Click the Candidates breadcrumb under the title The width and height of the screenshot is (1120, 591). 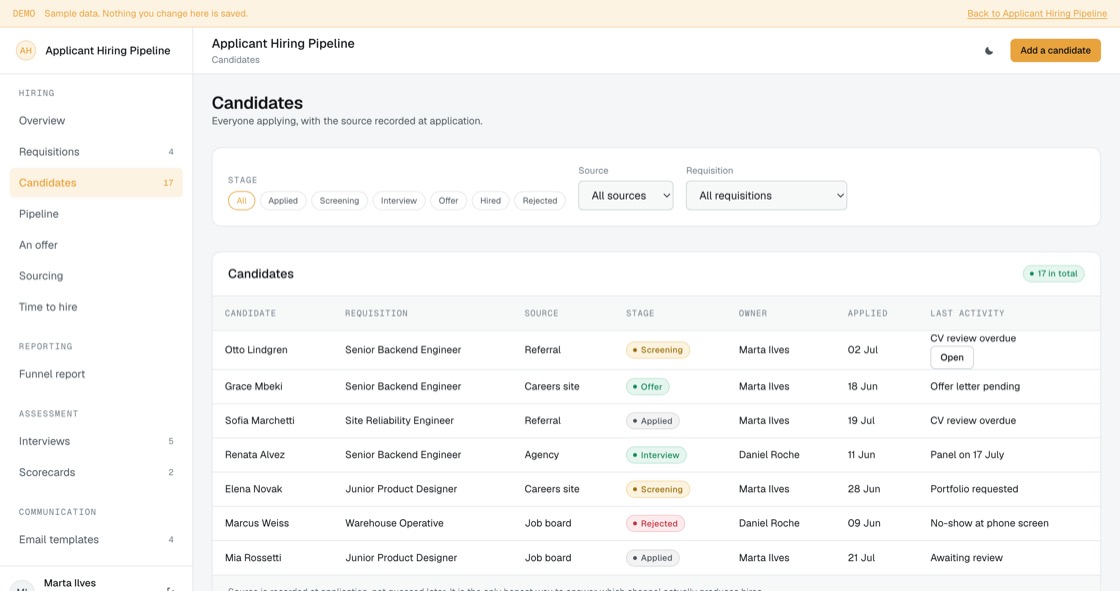(236, 60)
